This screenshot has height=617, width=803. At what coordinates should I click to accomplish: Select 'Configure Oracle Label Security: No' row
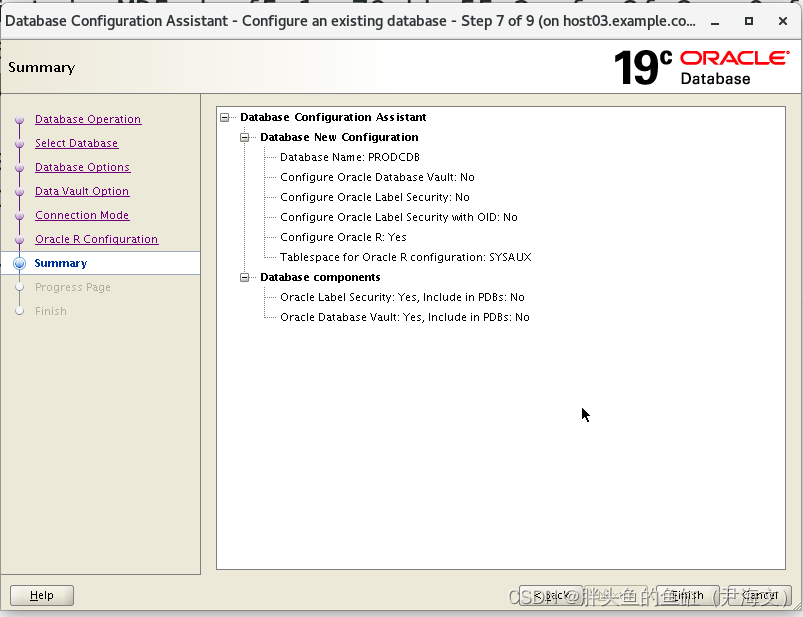[x=375, y=197]
